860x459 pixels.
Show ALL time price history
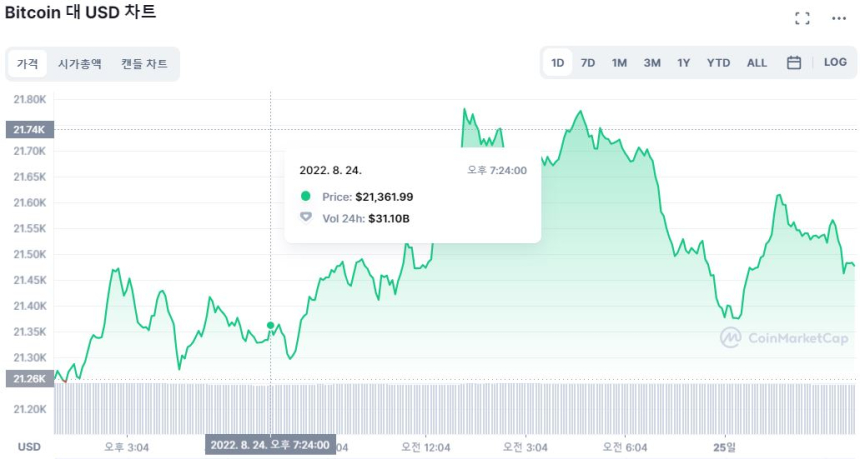(757, 63)
